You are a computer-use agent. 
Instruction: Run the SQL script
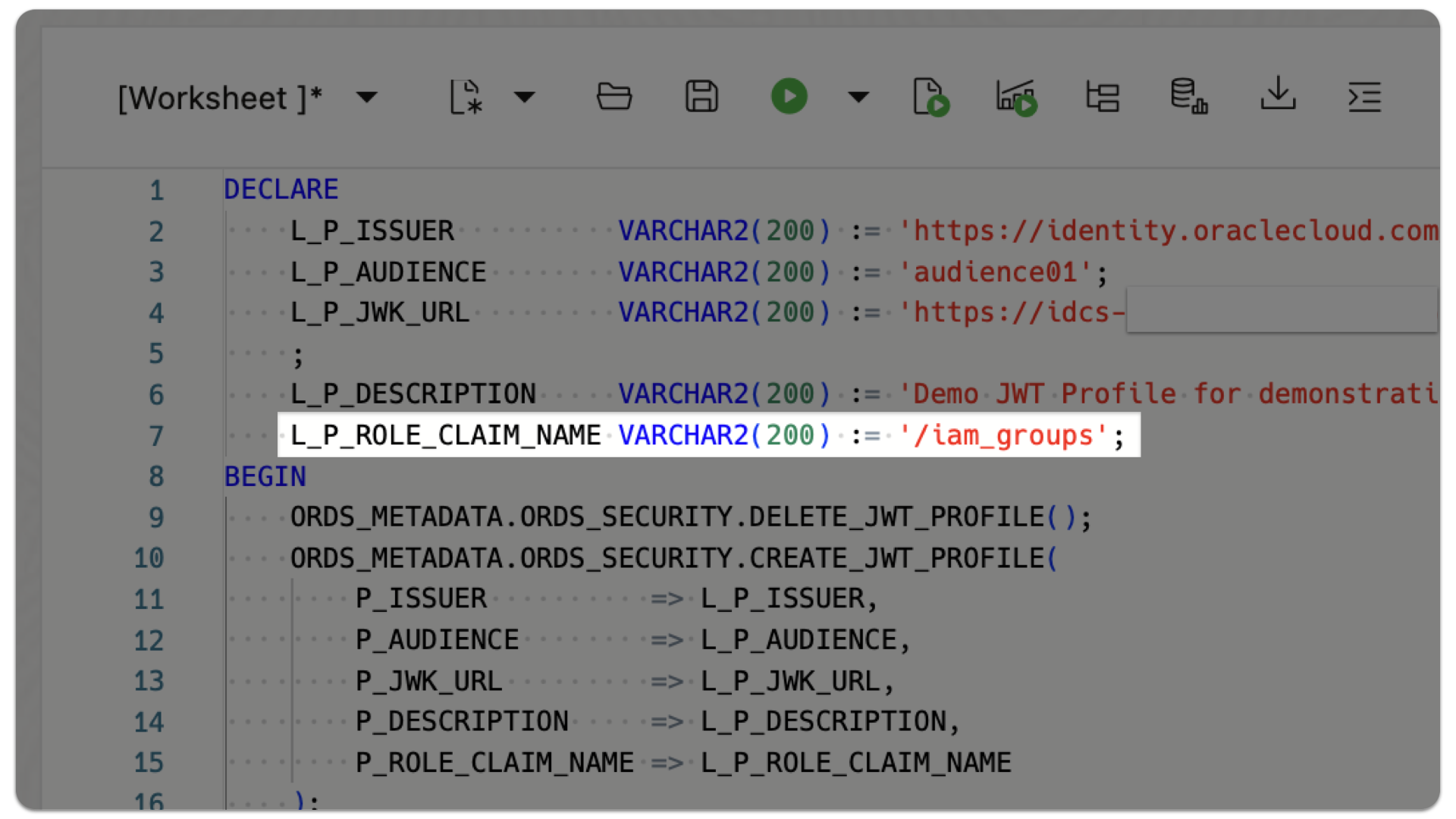coord(933,96)
